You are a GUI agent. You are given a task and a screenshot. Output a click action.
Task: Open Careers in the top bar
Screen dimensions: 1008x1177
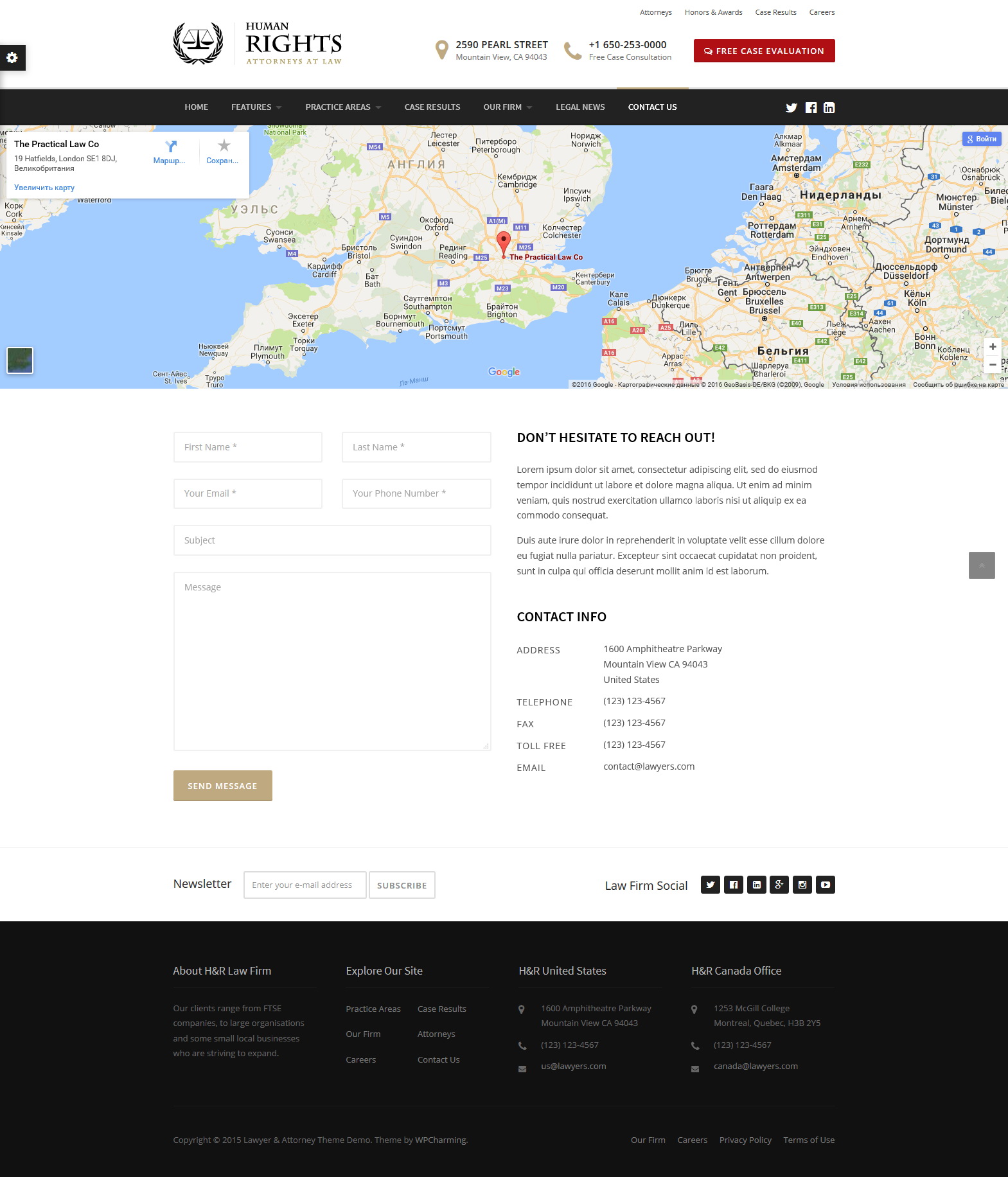pyautogui.click(x=822, y=12)
